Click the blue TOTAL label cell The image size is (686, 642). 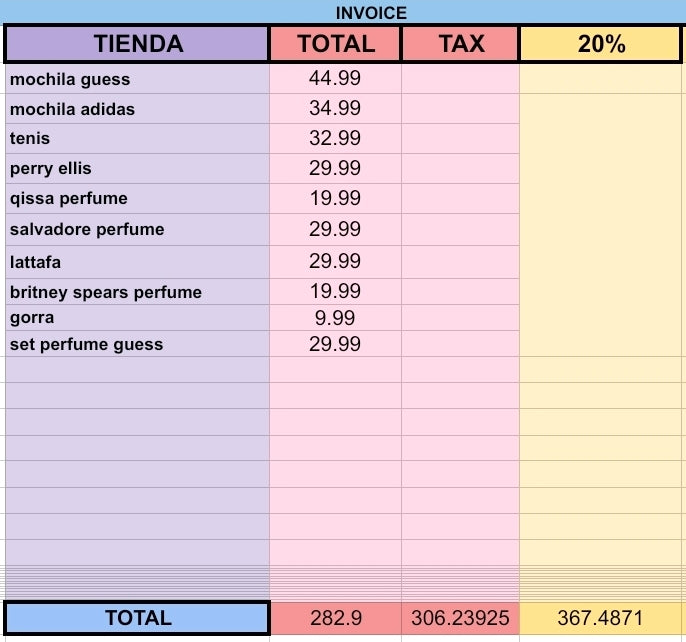pyautogui.click(x=137, y=618)
